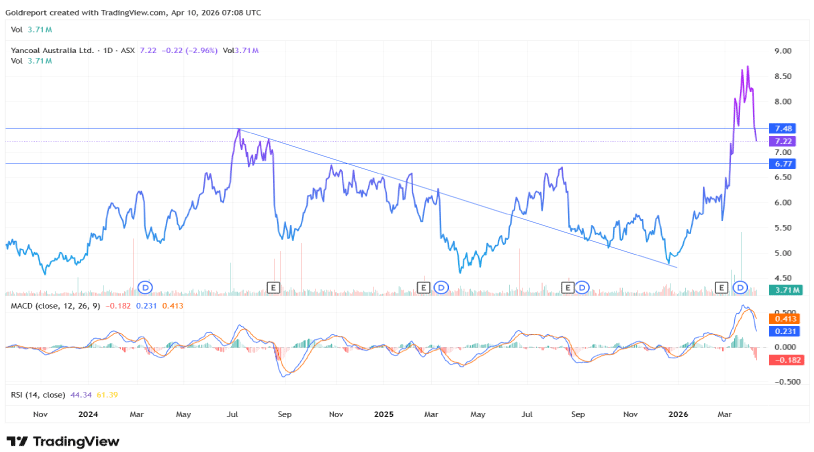Click the dividend marker near March 2024
Screen dimensions: 814x452
click(x=145, y=287)
